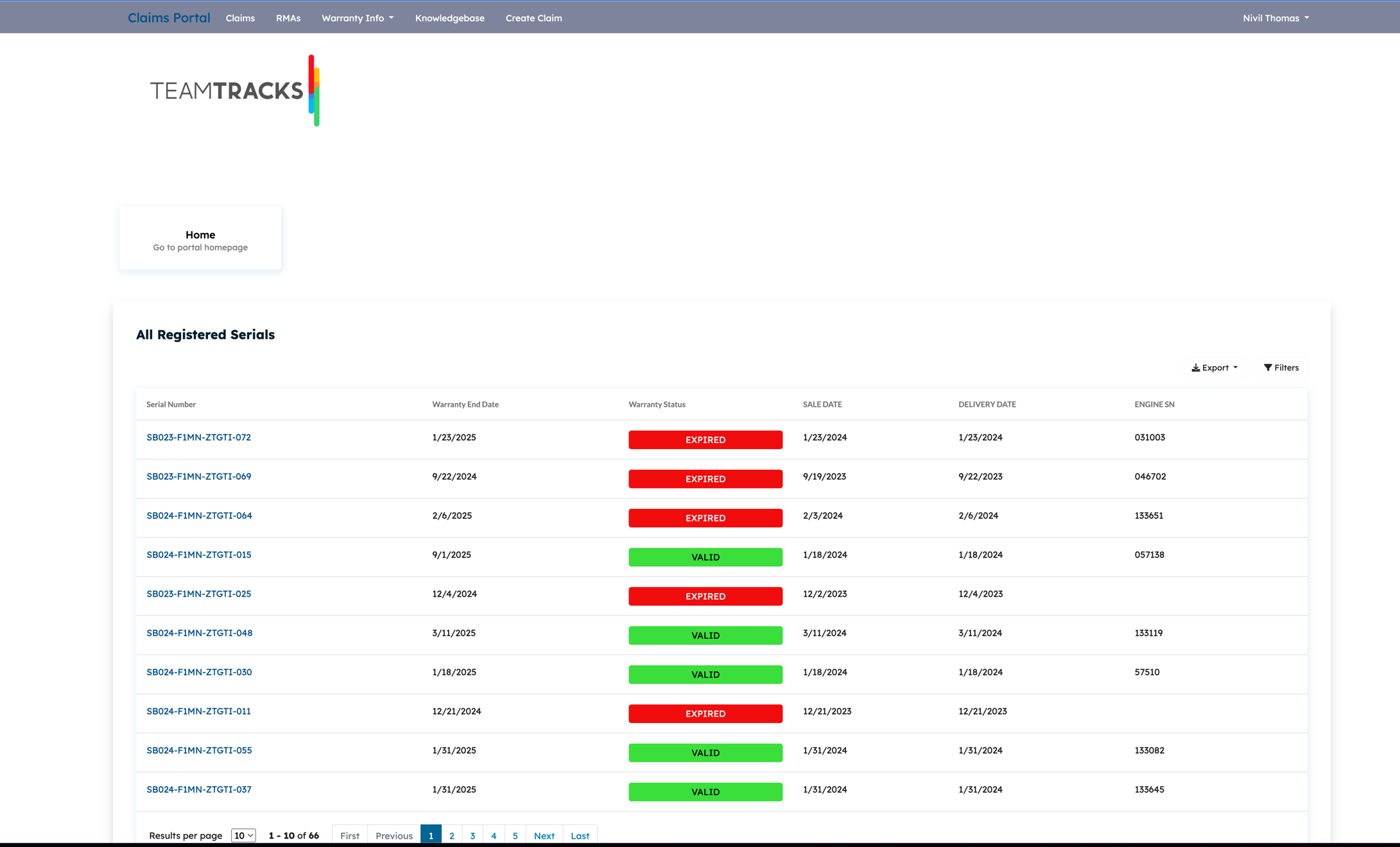Sort by Warranty Status header

[x=657, y=404]
